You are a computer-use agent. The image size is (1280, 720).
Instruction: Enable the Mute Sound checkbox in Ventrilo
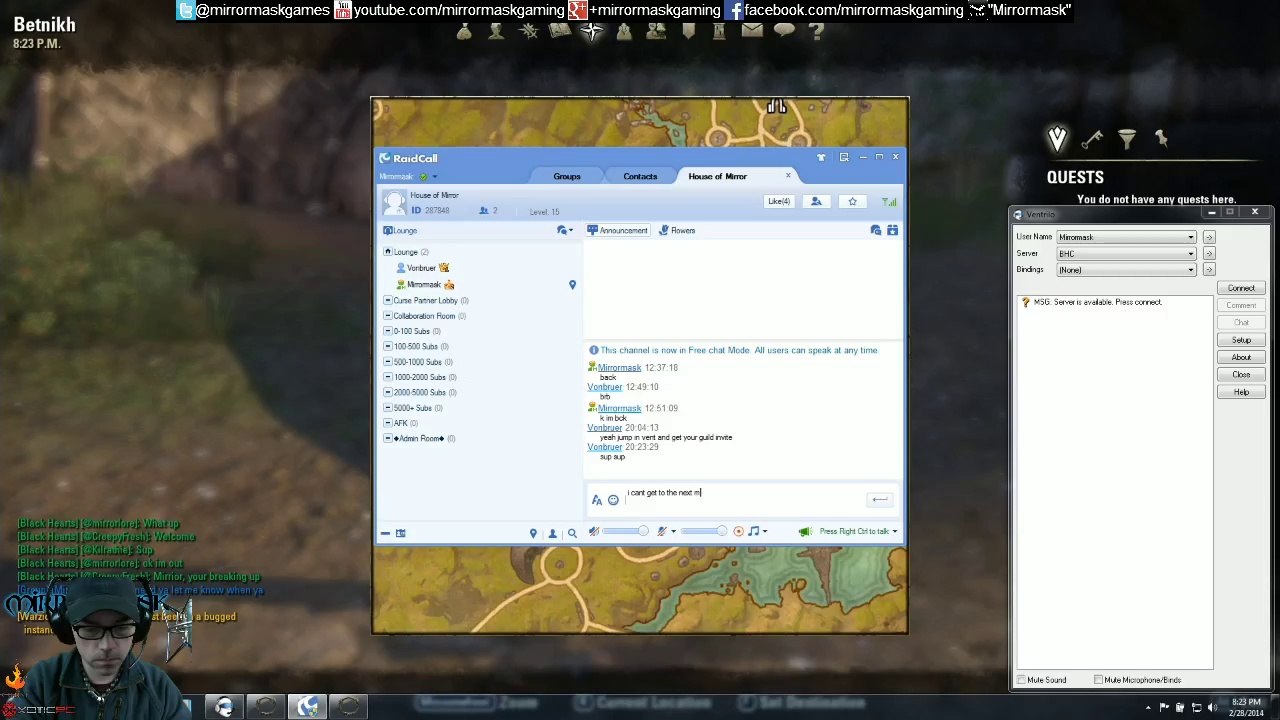pos(1022,680)
